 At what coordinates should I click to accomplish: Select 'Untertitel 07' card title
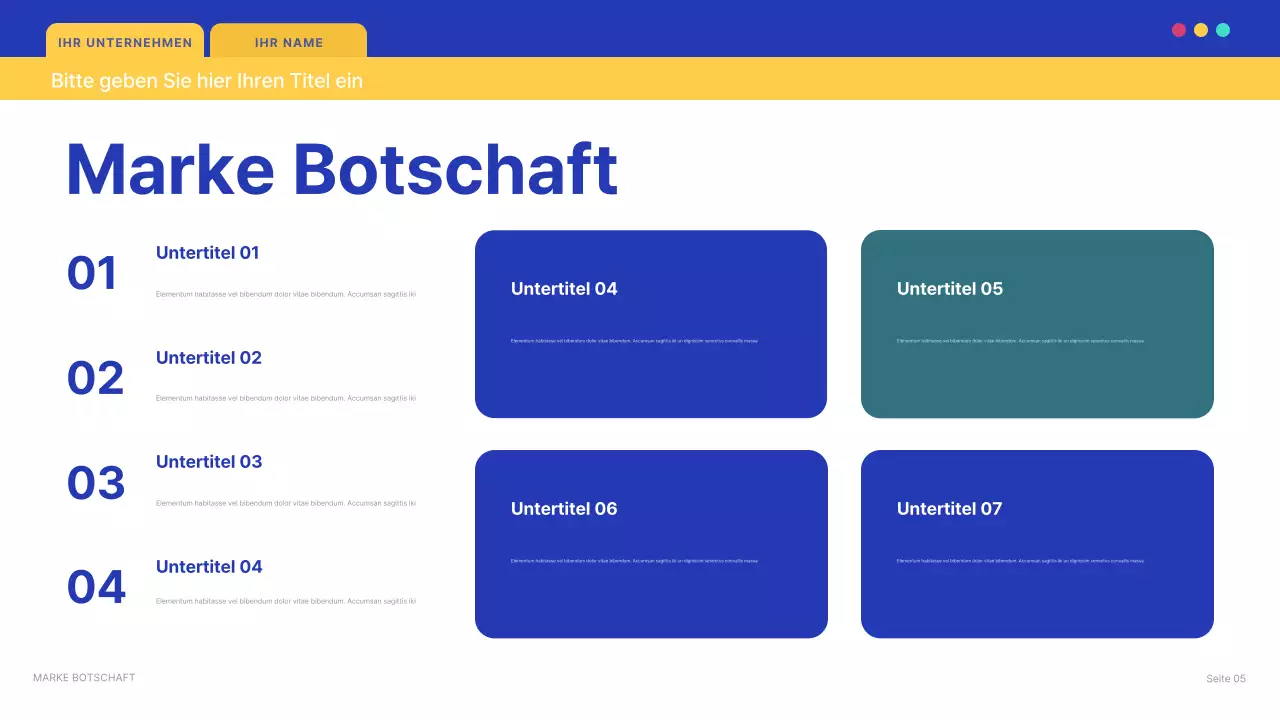(949, 509)
